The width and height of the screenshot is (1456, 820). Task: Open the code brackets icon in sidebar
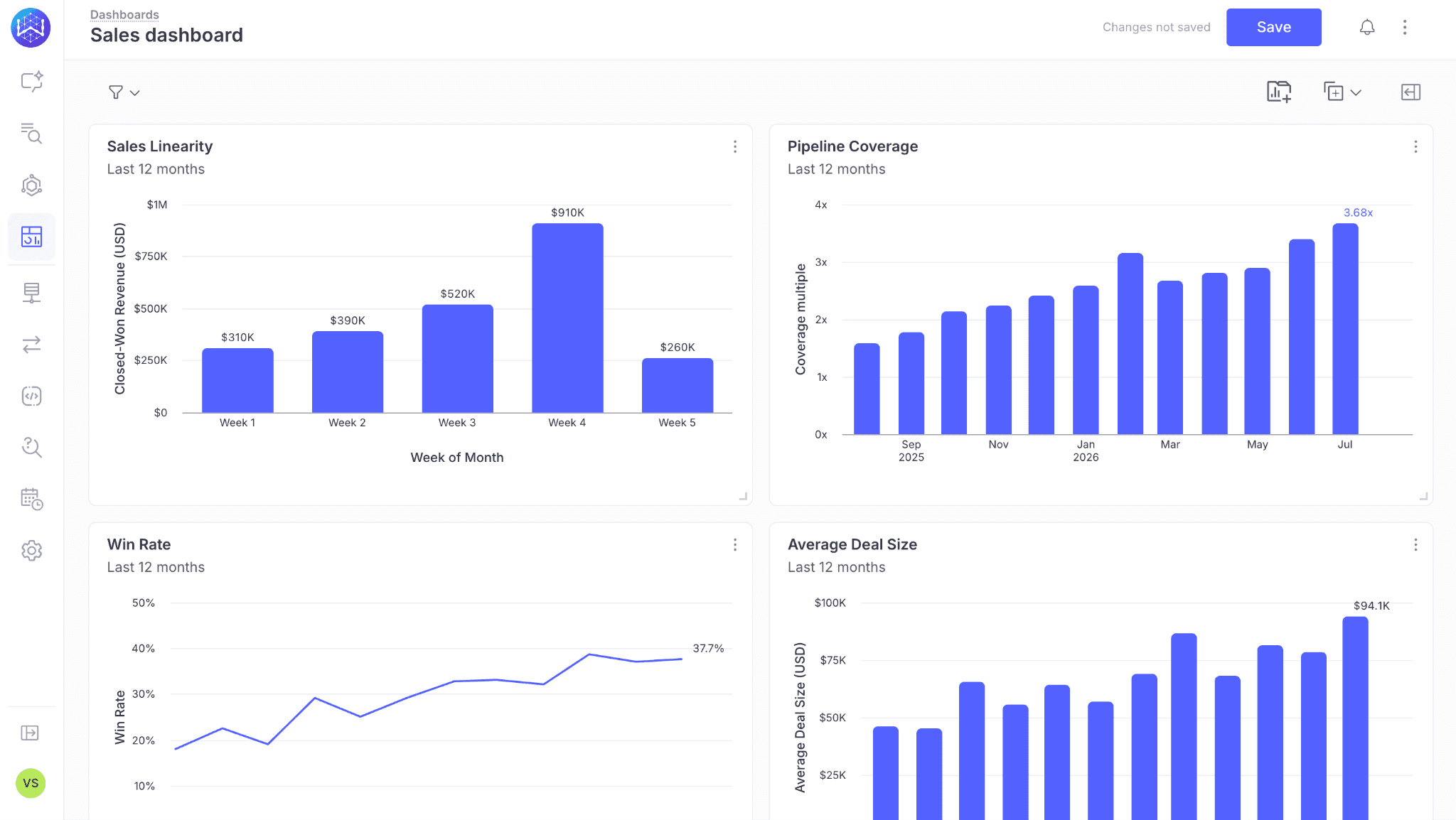click(x=32, y=396)
